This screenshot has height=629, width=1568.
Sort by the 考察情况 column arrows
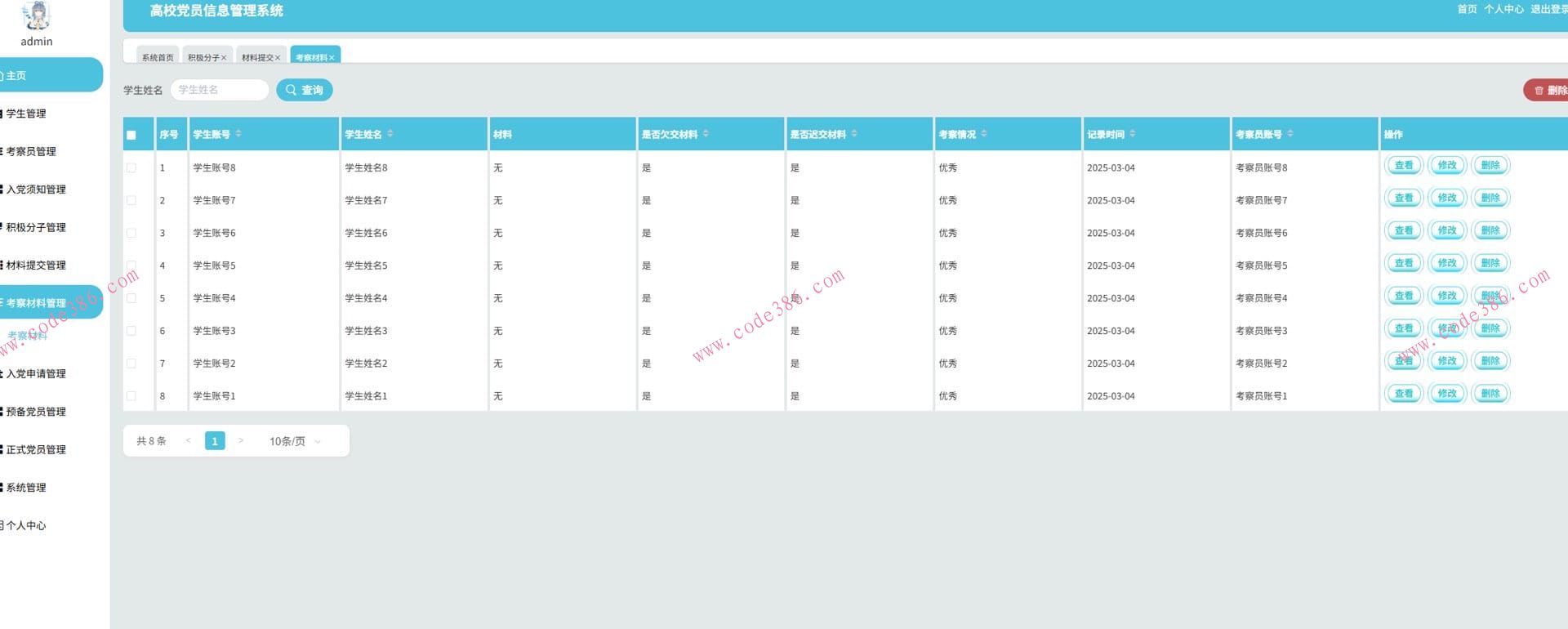[x=984, y=134]
